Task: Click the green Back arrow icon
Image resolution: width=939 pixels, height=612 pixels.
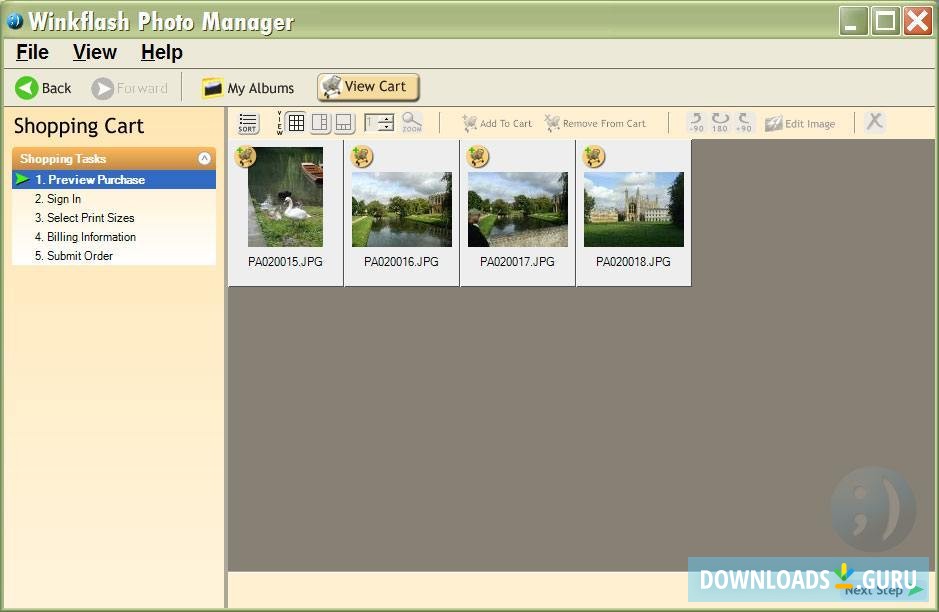Action: (x=26, y=88)
